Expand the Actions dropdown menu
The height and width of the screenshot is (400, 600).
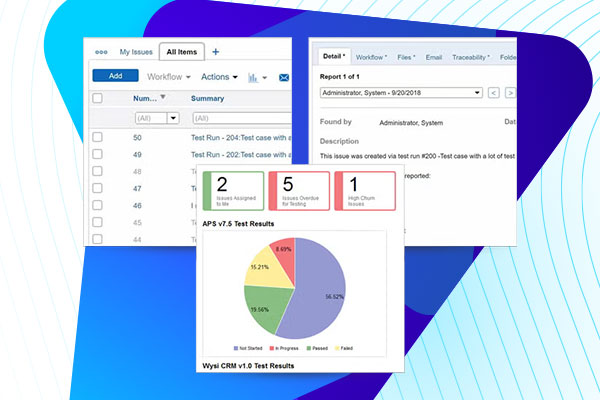(220, 77)
